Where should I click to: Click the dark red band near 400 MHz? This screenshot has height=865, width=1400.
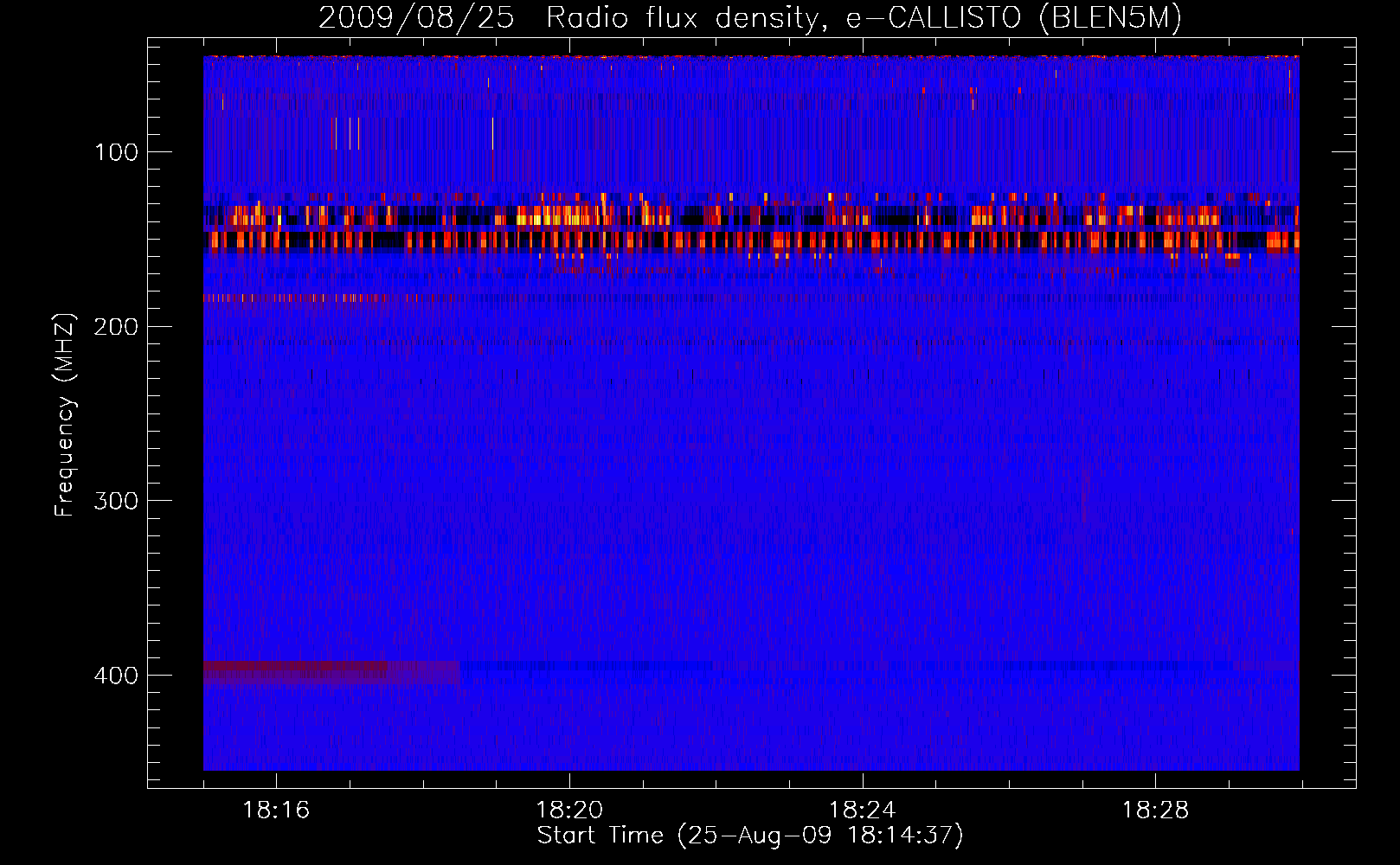tap(331, 672)
